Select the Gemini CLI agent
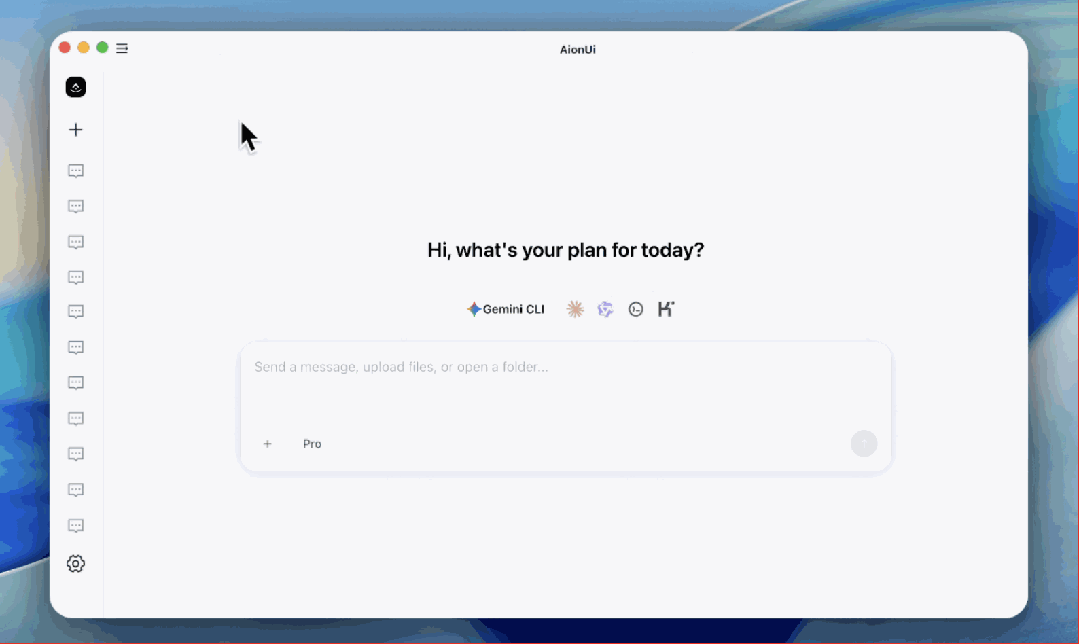 coord(506,310)
